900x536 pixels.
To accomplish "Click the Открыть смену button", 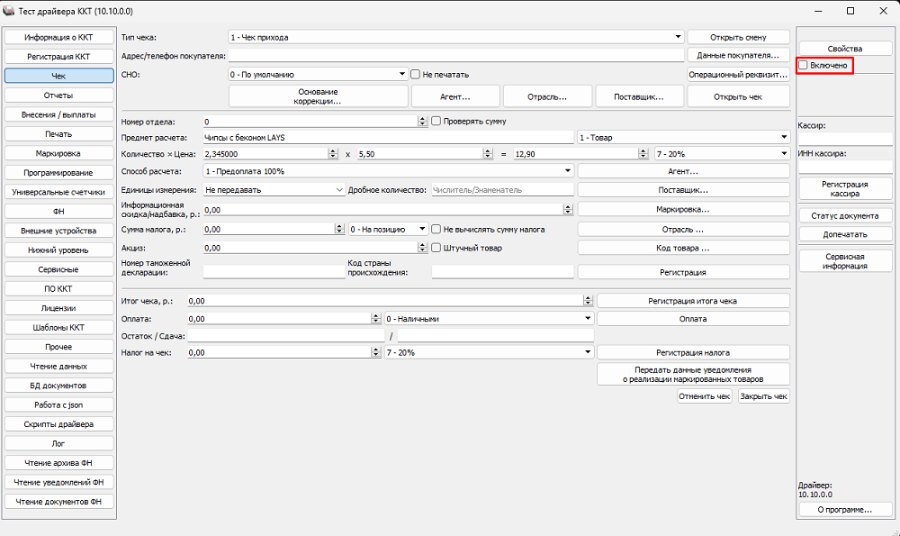I will click(x=738, y=37).
